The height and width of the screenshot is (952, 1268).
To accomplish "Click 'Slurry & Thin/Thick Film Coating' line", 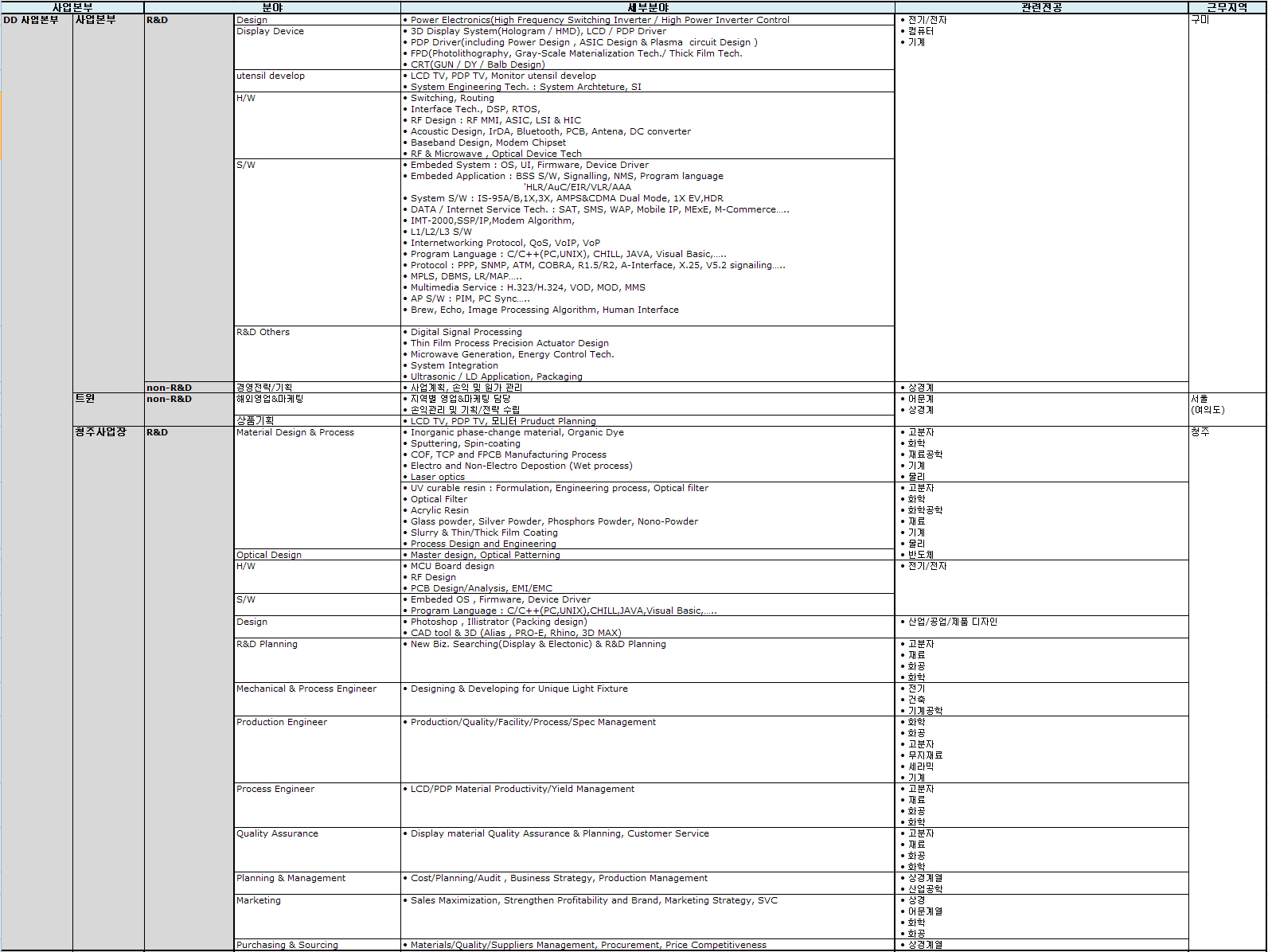I will [x=480, y=533].
